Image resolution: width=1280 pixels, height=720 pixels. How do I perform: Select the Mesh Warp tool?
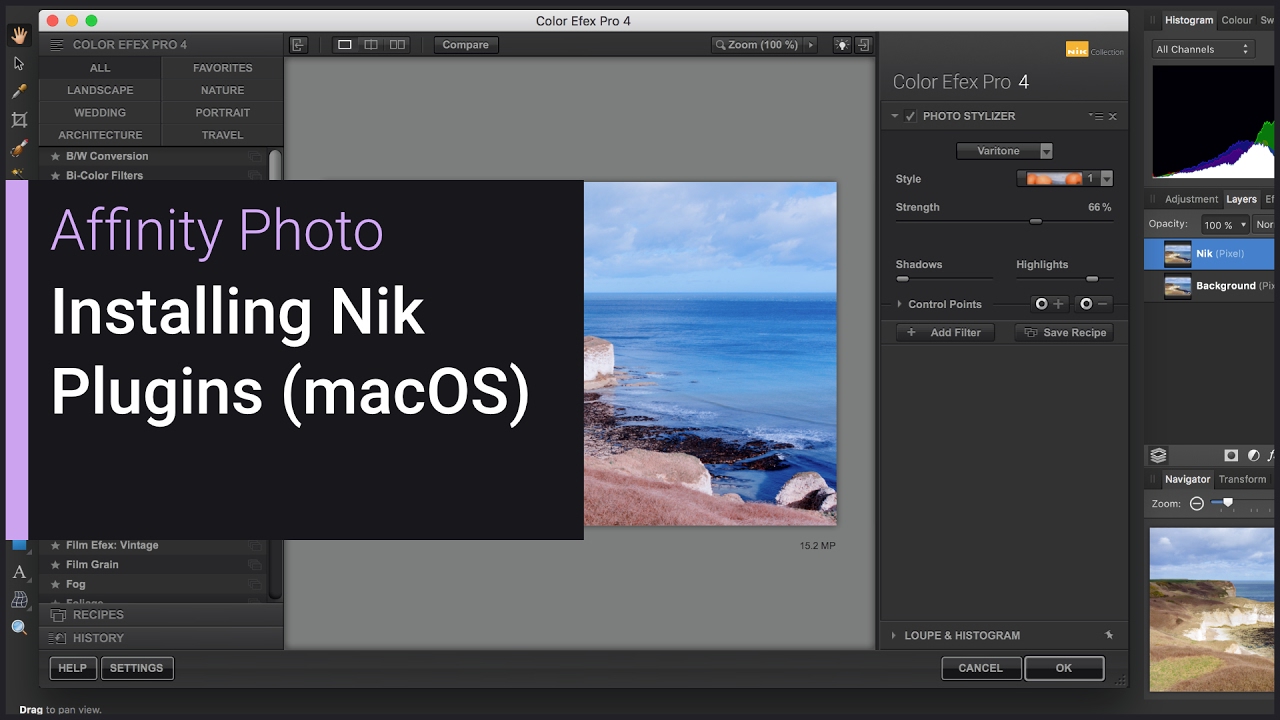point(19,600)
